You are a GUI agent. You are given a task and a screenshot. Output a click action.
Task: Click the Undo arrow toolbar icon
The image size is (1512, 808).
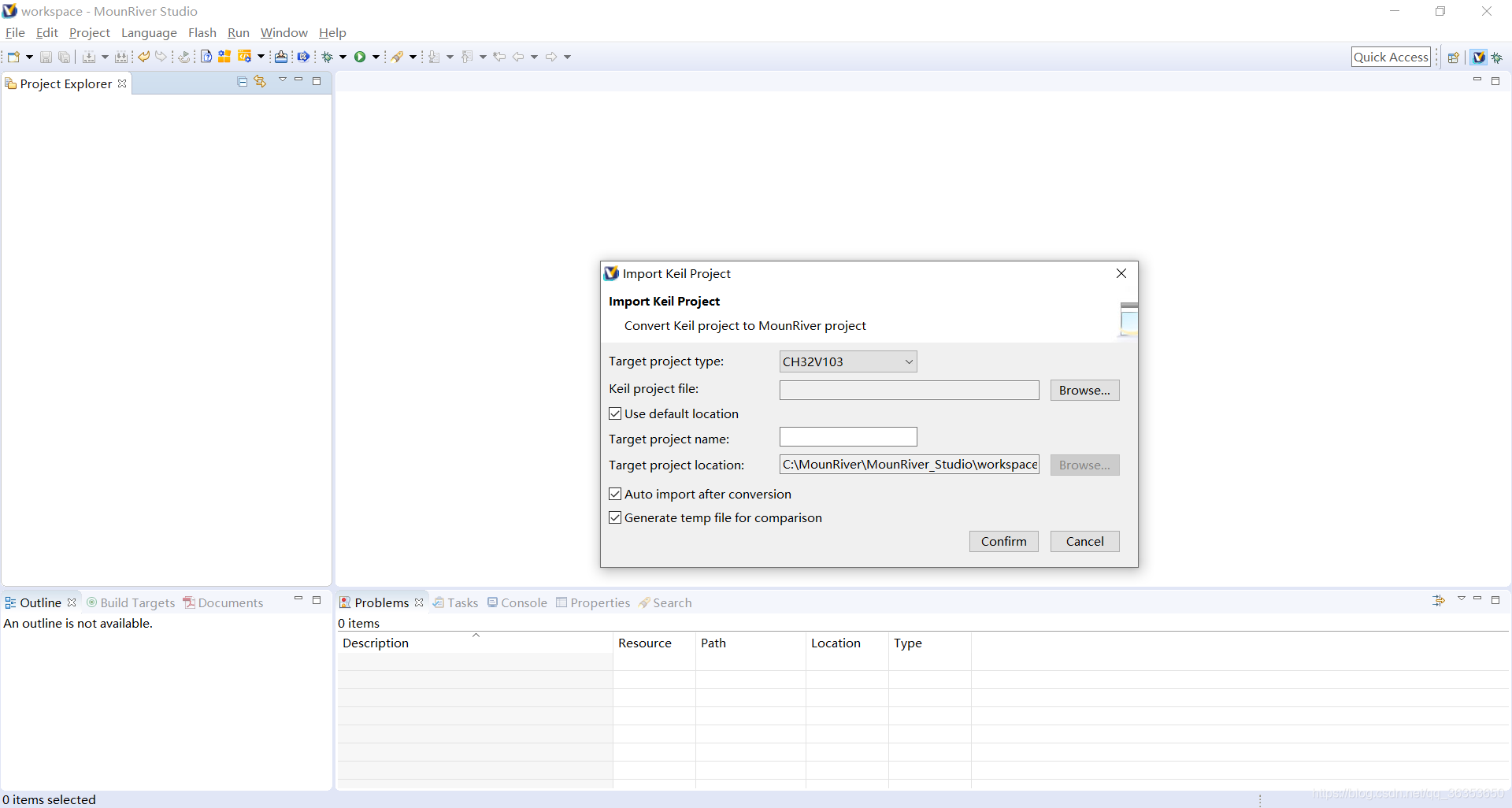pos(144,57)
